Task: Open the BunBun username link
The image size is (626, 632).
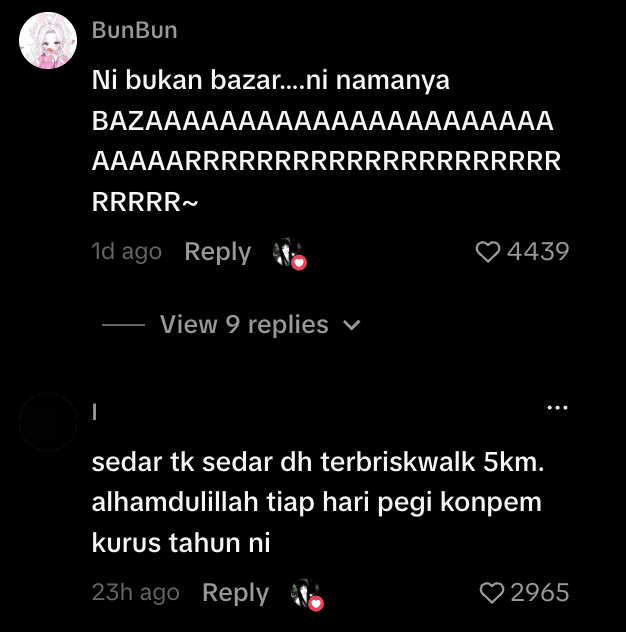Action: pyautogui.click(x=134, y=30)
